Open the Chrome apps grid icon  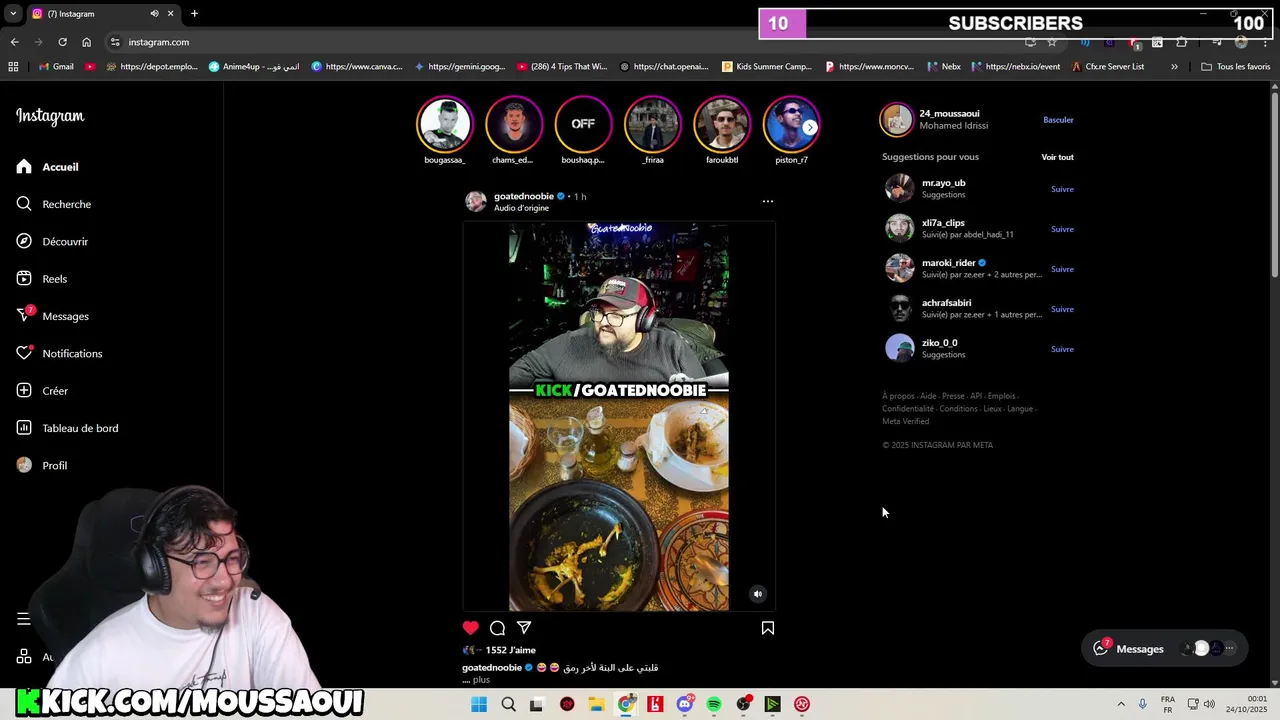[13, 67]
